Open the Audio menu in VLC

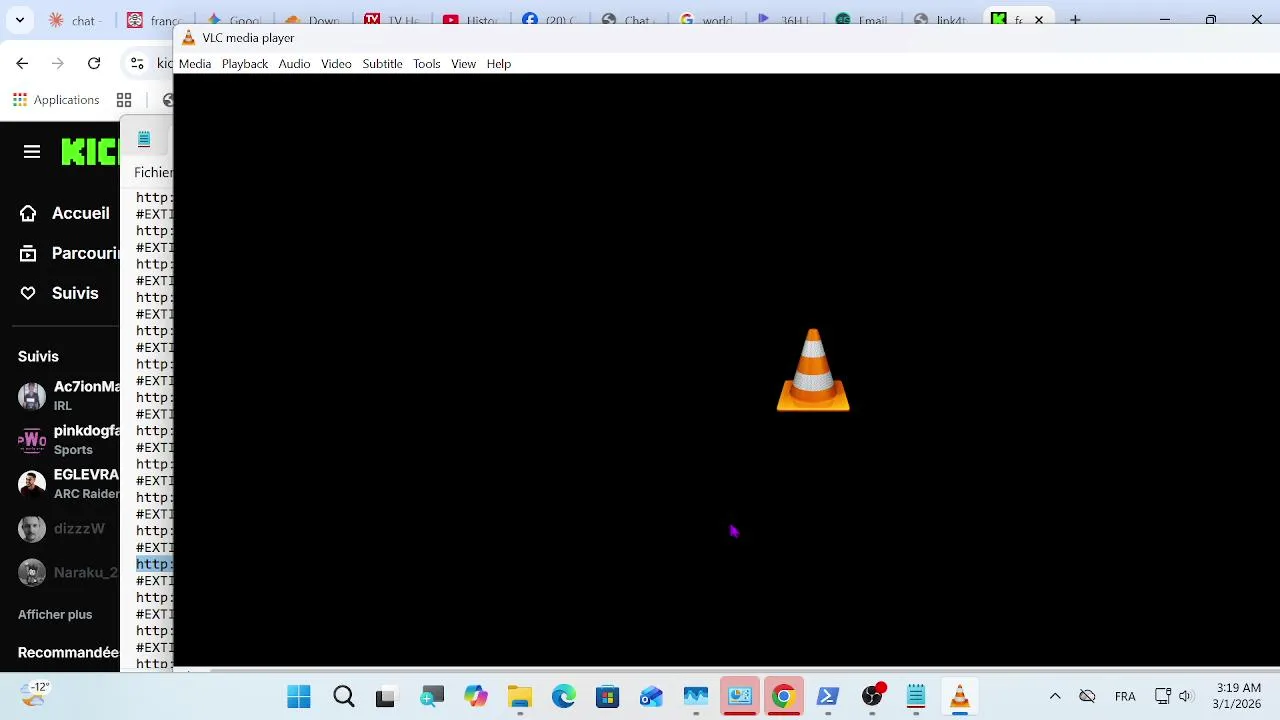294,64
